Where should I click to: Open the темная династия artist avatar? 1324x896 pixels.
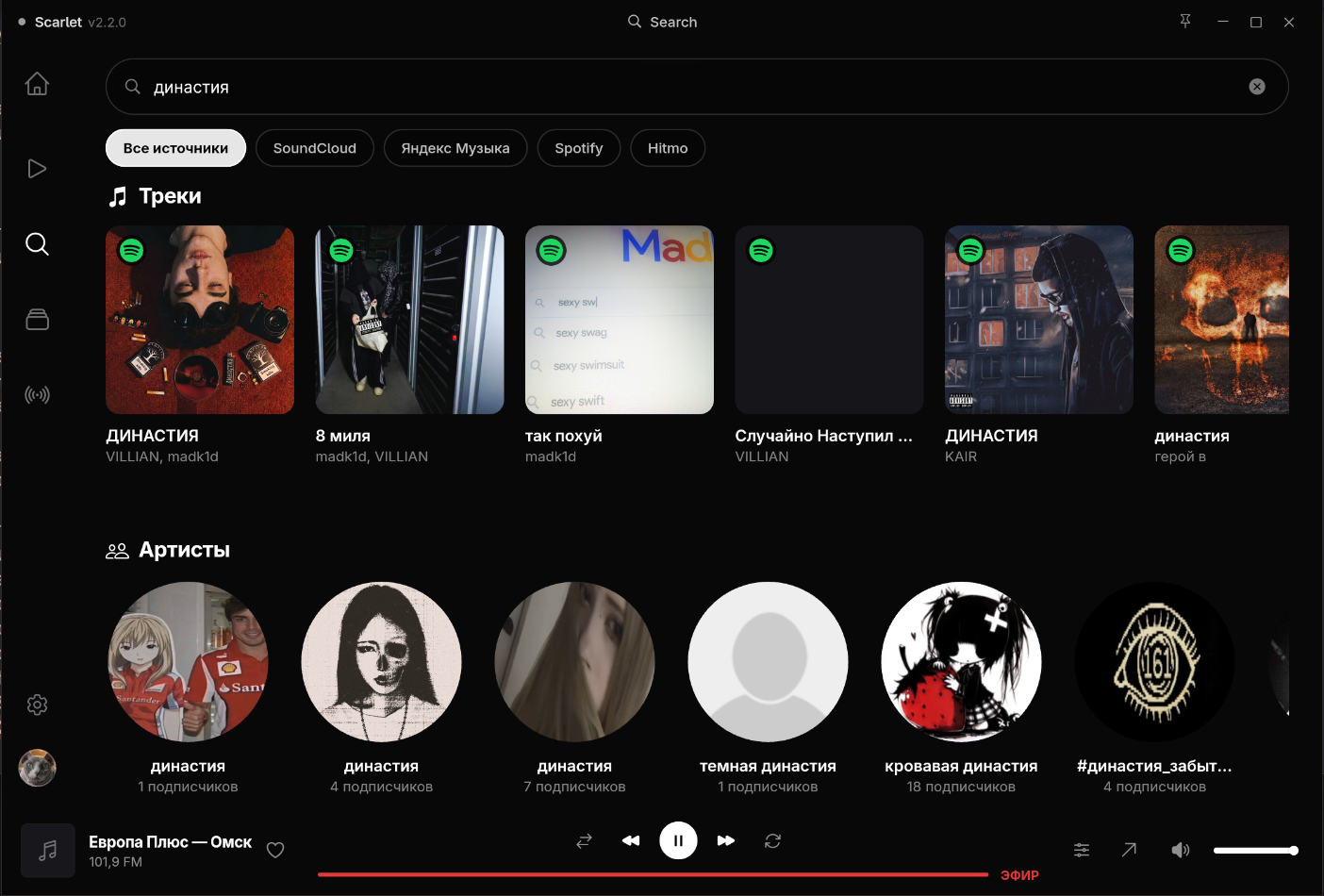click(768, 661)
